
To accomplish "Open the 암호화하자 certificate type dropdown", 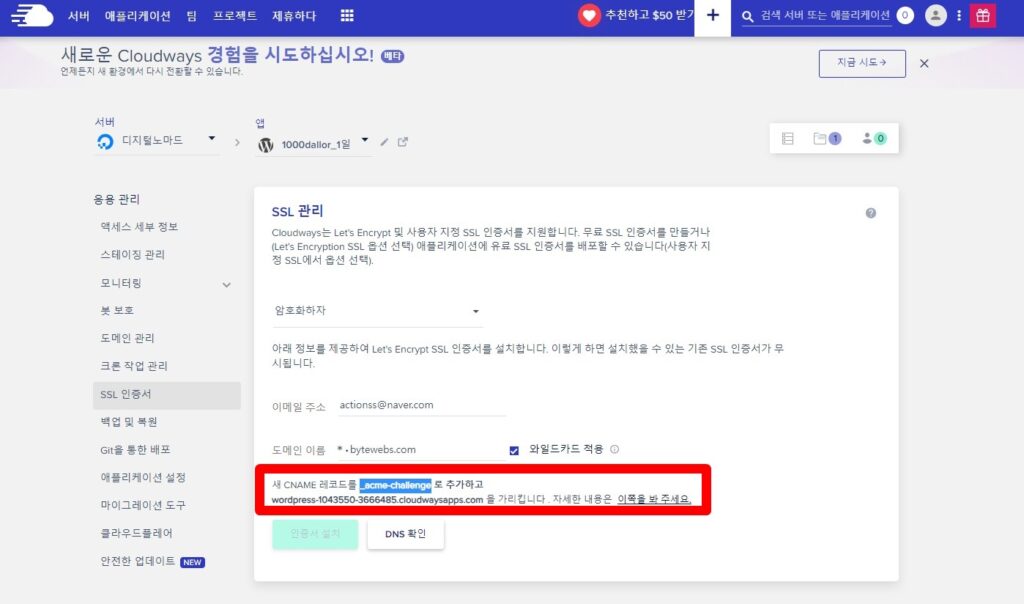I will click(x=377, y=311).
